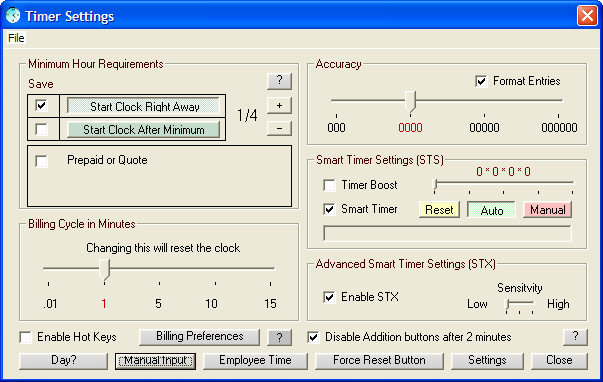The image size is (603, 382).
Task: Click the 0*0*0*0 Smart Timer value
Action: click(503, 172)
